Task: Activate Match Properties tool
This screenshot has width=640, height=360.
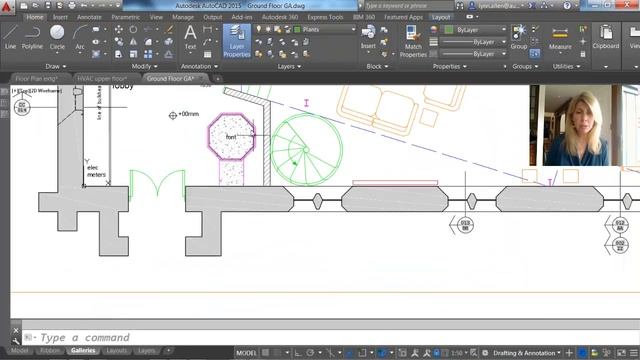Action: point(413,41)
